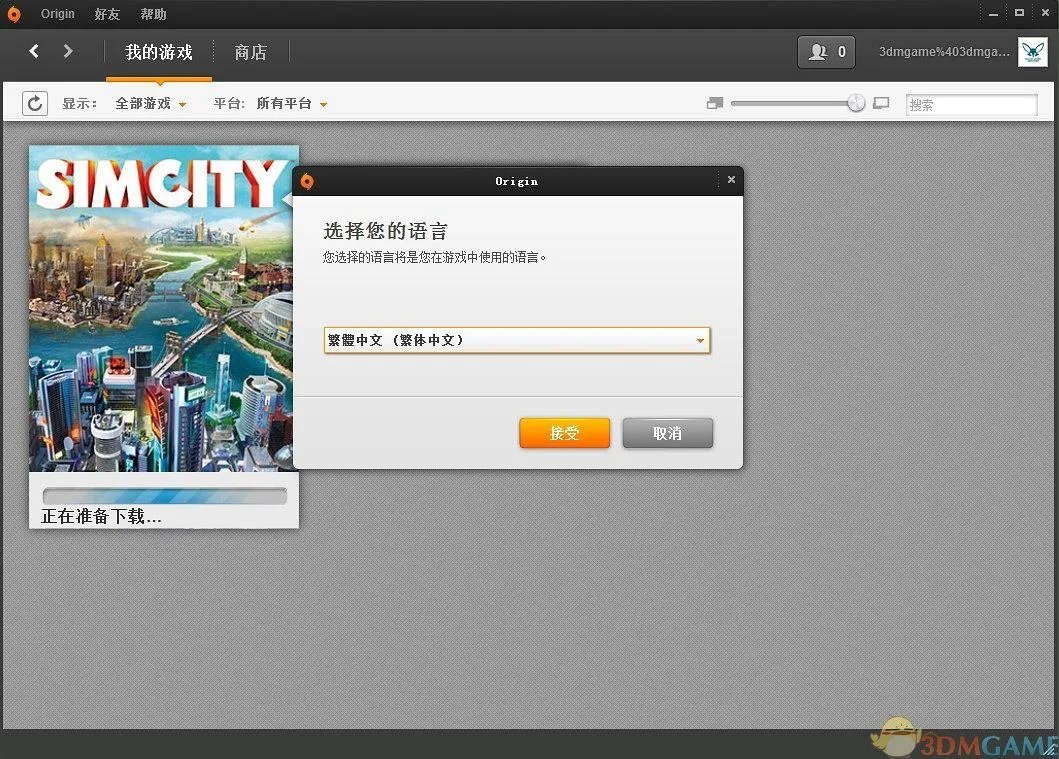1059x759 pixels.
Task: Open the 好友 friends menu
Action: 106,13
